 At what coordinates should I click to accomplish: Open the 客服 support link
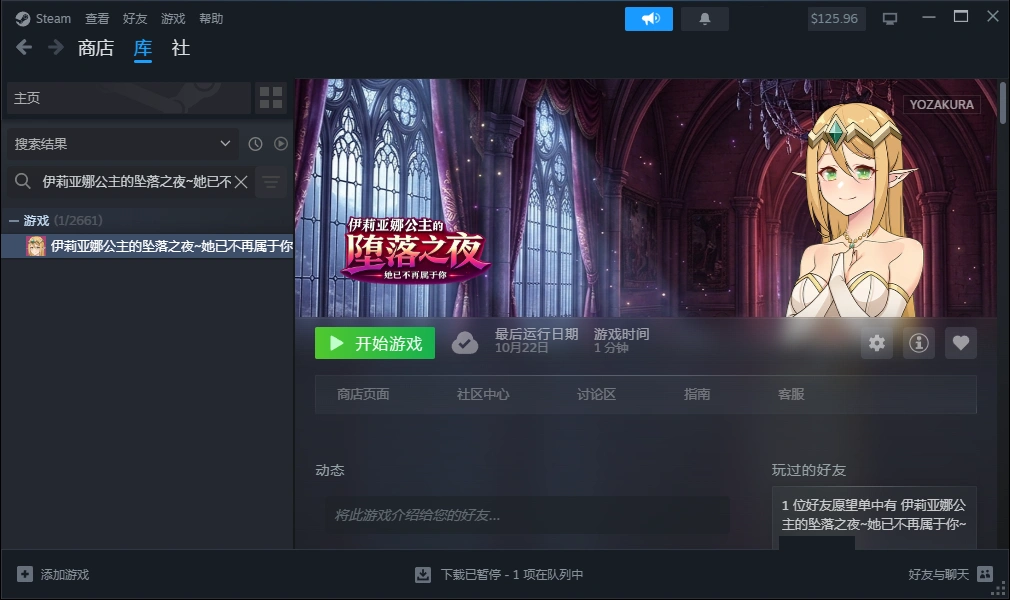791,394
